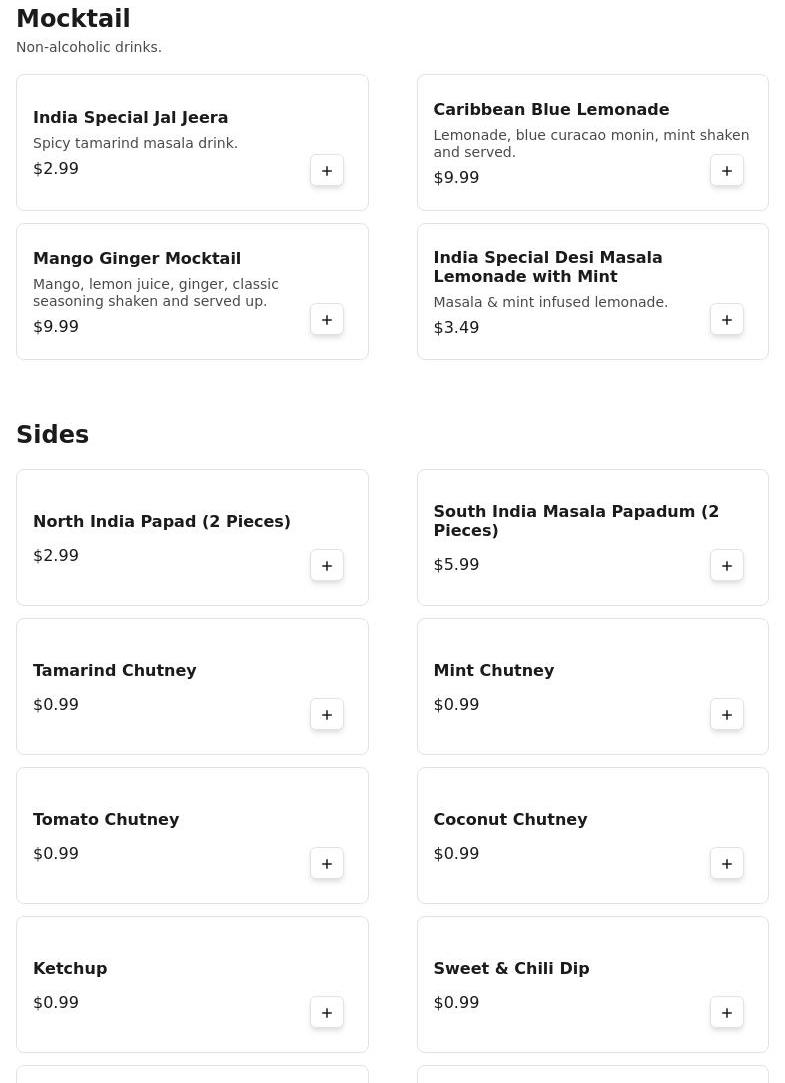Viewport: 785px width, 1083px height.
Task: Add Coconut Chutney to cart
Action: pyautogui.click(x=727, y=864)
